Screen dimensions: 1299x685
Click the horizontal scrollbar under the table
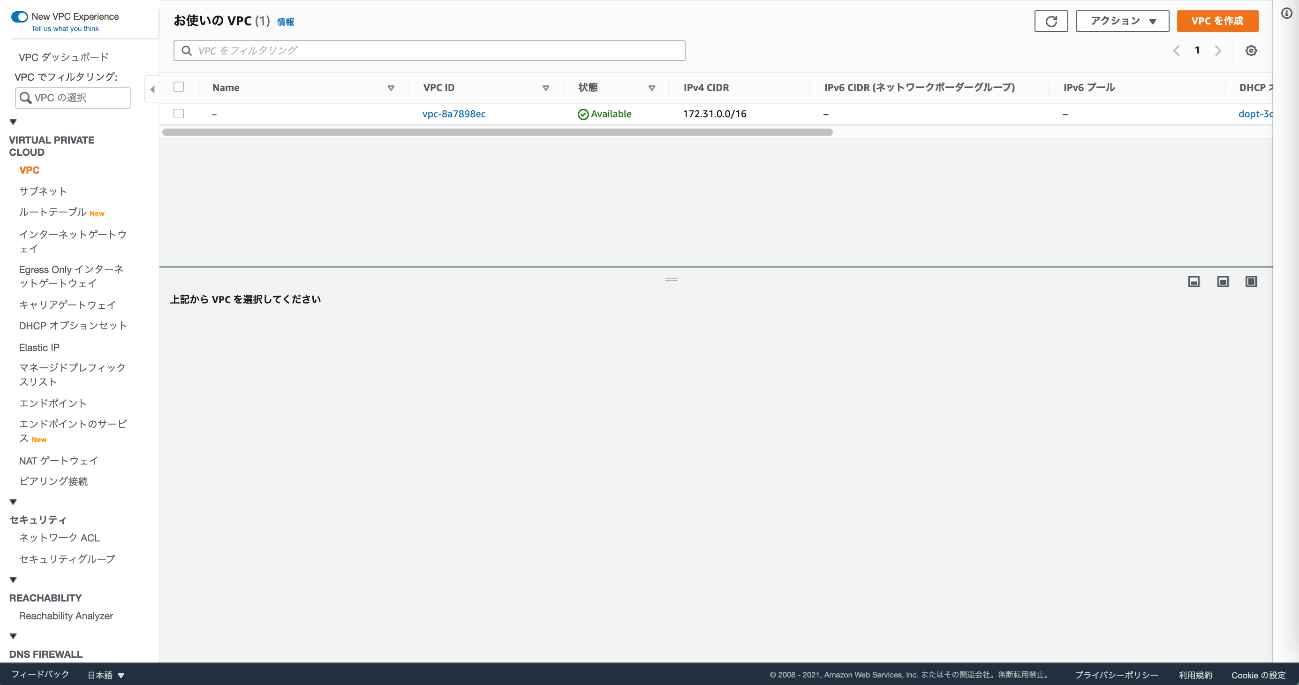click(x=497, y=132)
